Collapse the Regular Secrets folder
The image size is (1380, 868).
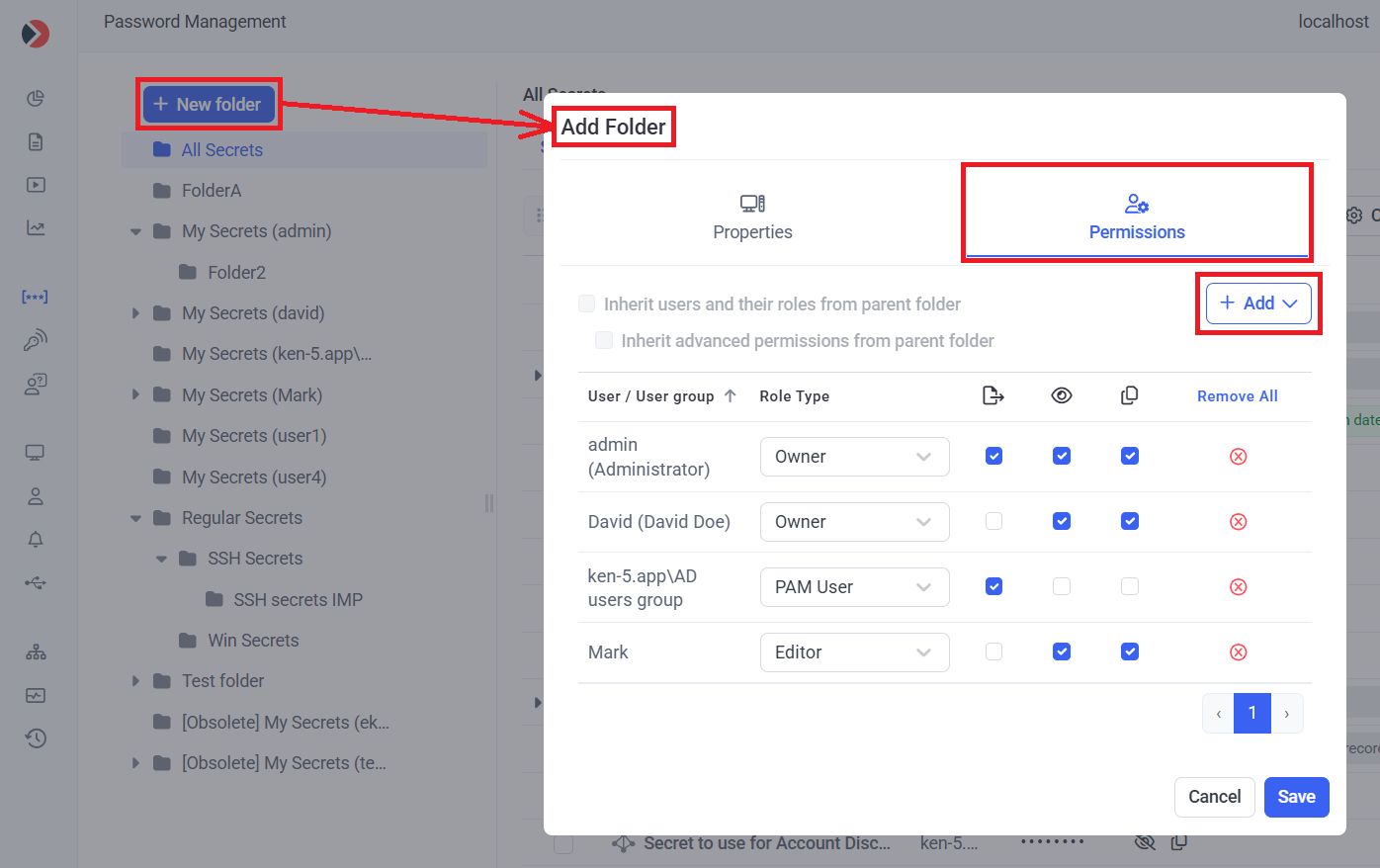[x=136, y=518]
